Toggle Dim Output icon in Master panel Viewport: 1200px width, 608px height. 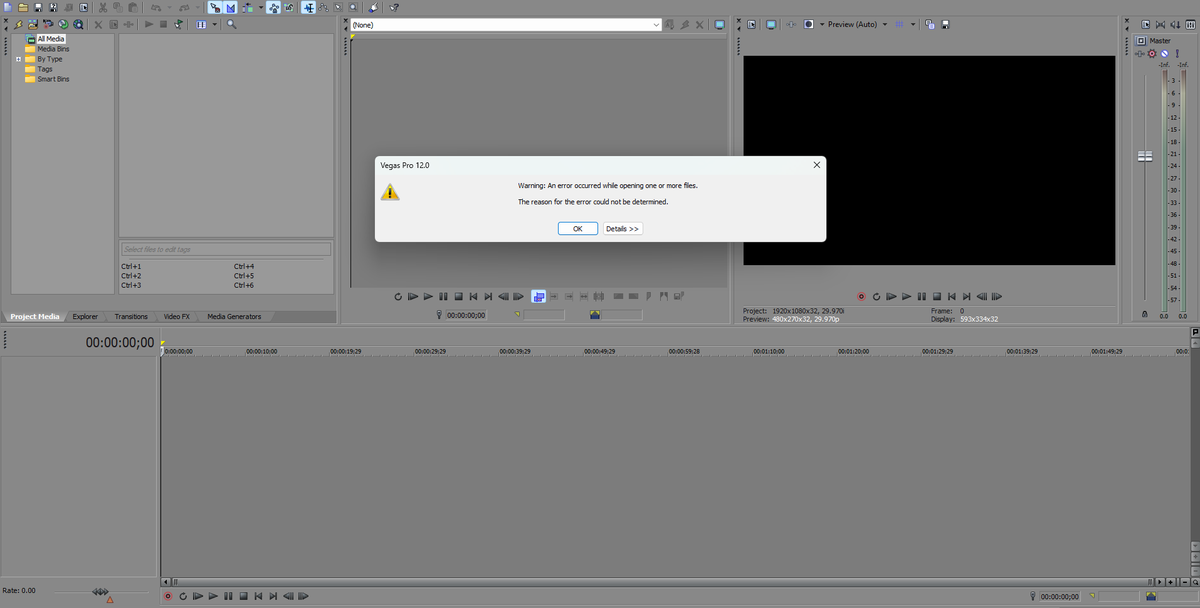click(x=1174, y=24)
